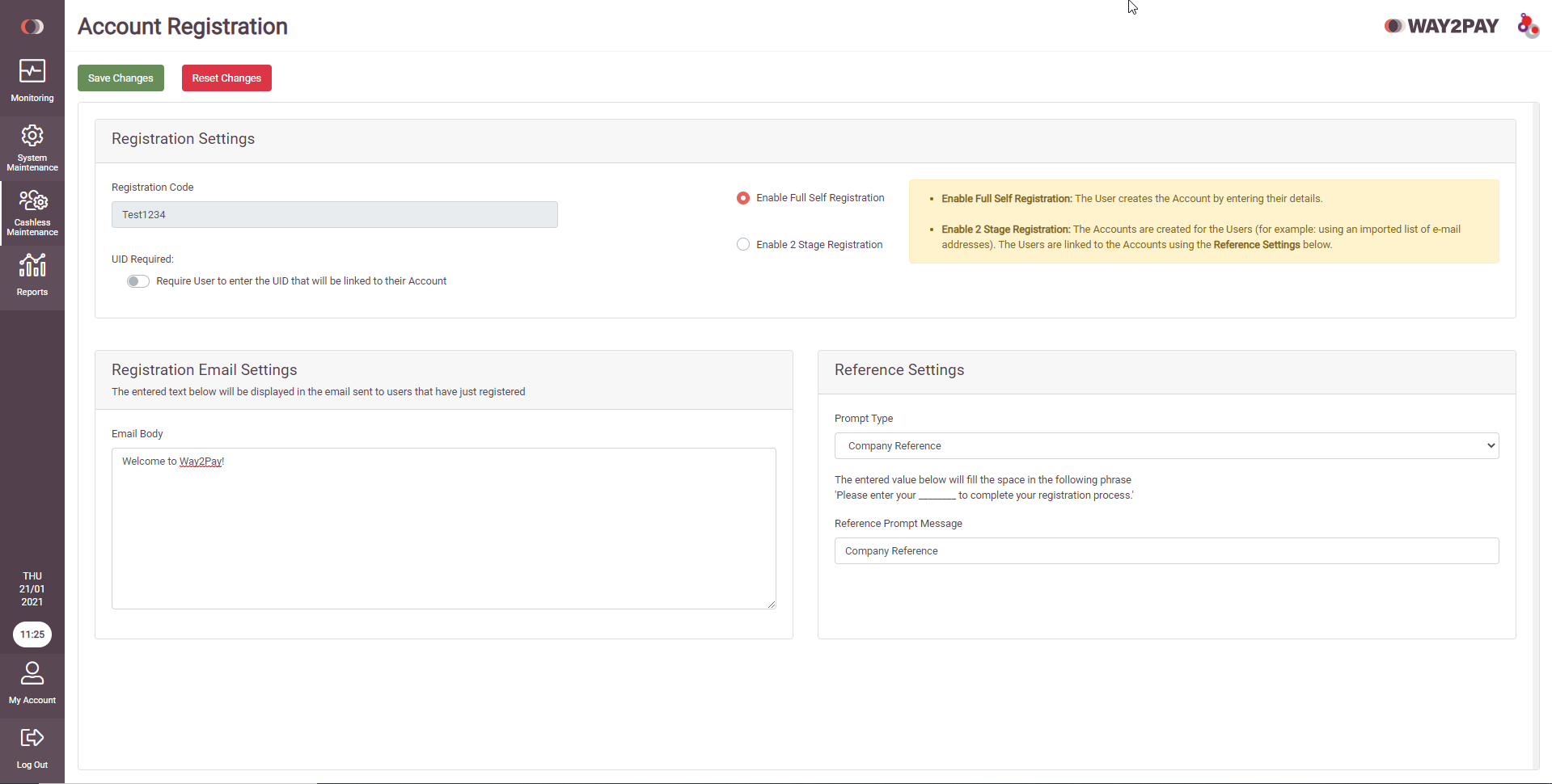Viewport: 1552px width, 784px height.
Task: Open My Account user icon
Action: [x=32, y=673]
